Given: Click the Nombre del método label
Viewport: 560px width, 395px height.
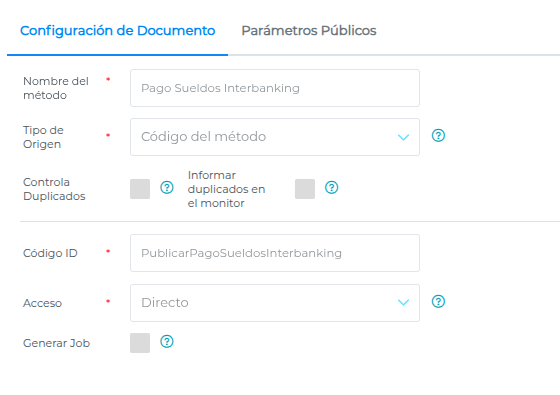Looking at the screenshot, I should pyautogui.click(x=56, y=88).
